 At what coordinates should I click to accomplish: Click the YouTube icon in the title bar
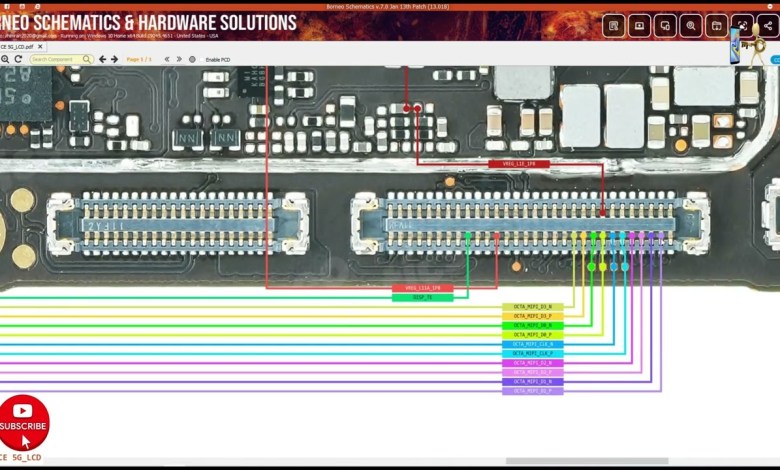pos(22,6)
